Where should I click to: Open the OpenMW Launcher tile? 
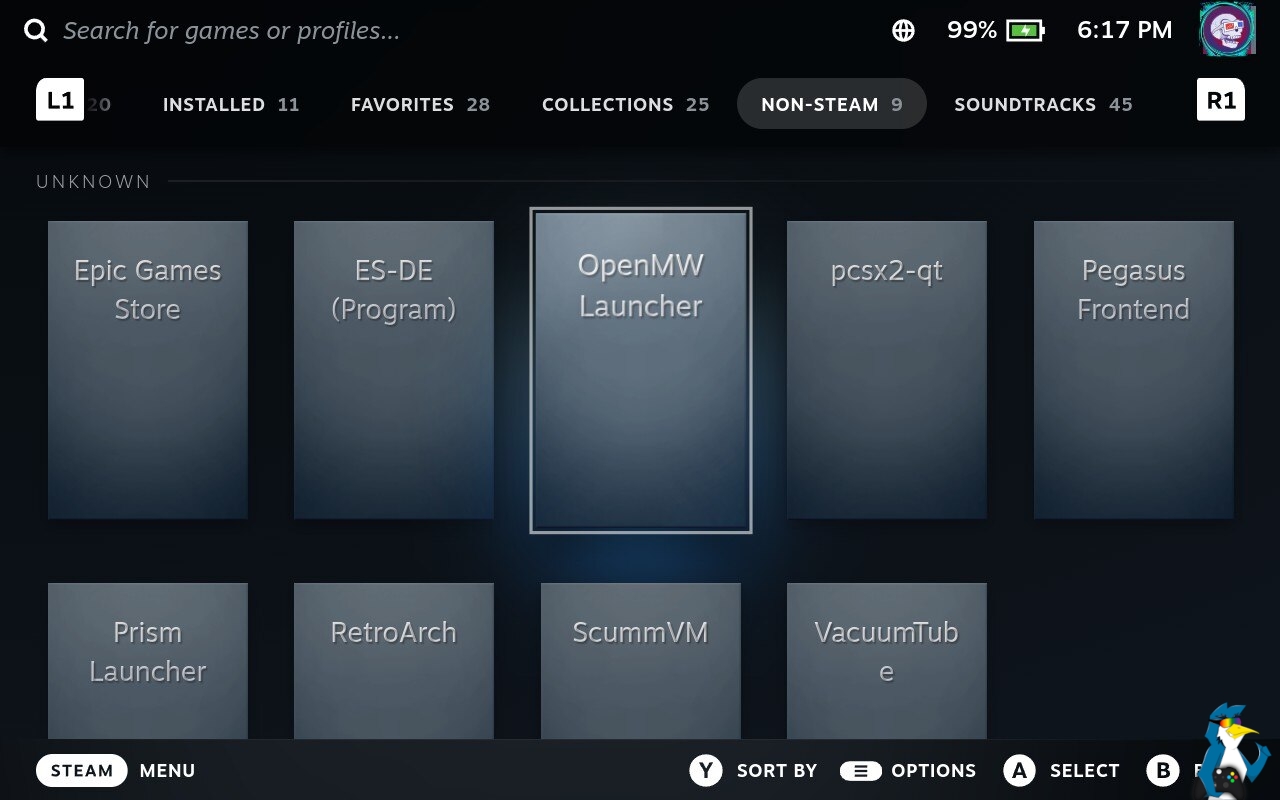pos(641,370)
